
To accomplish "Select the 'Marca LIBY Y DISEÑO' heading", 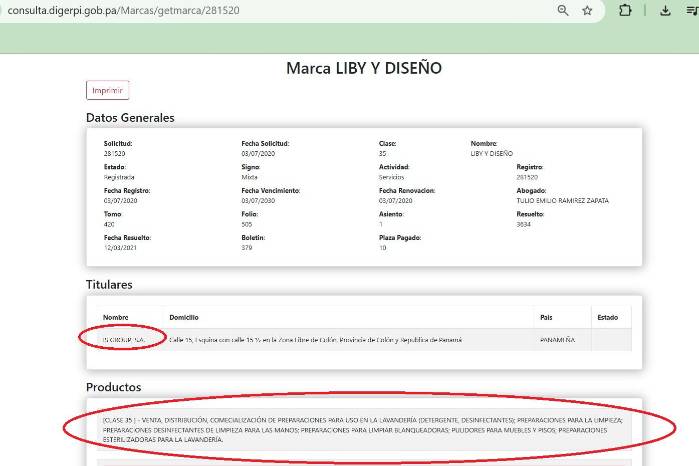I will pos(364,68).
